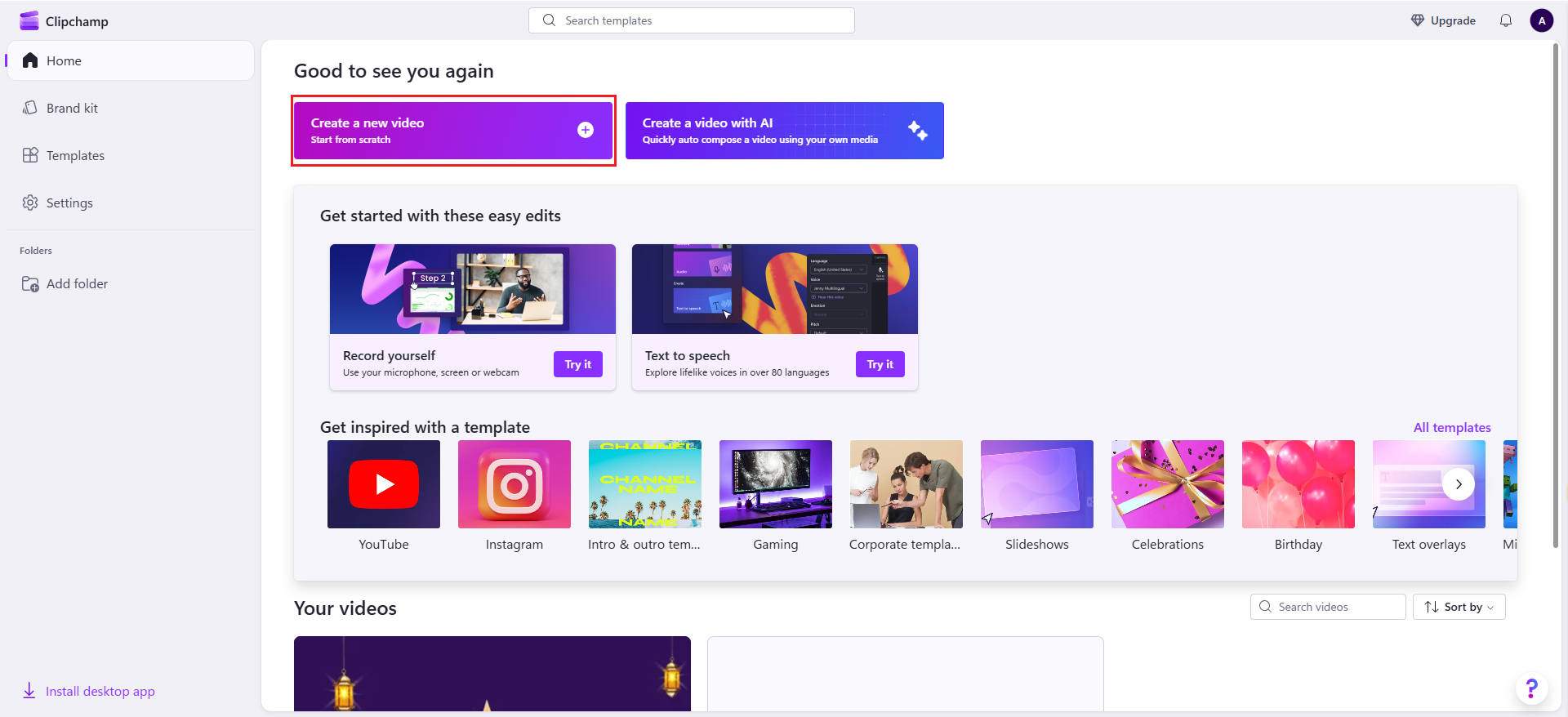
Task: Click the Install desktop app download icon
Action: click(x=29, y=691)
